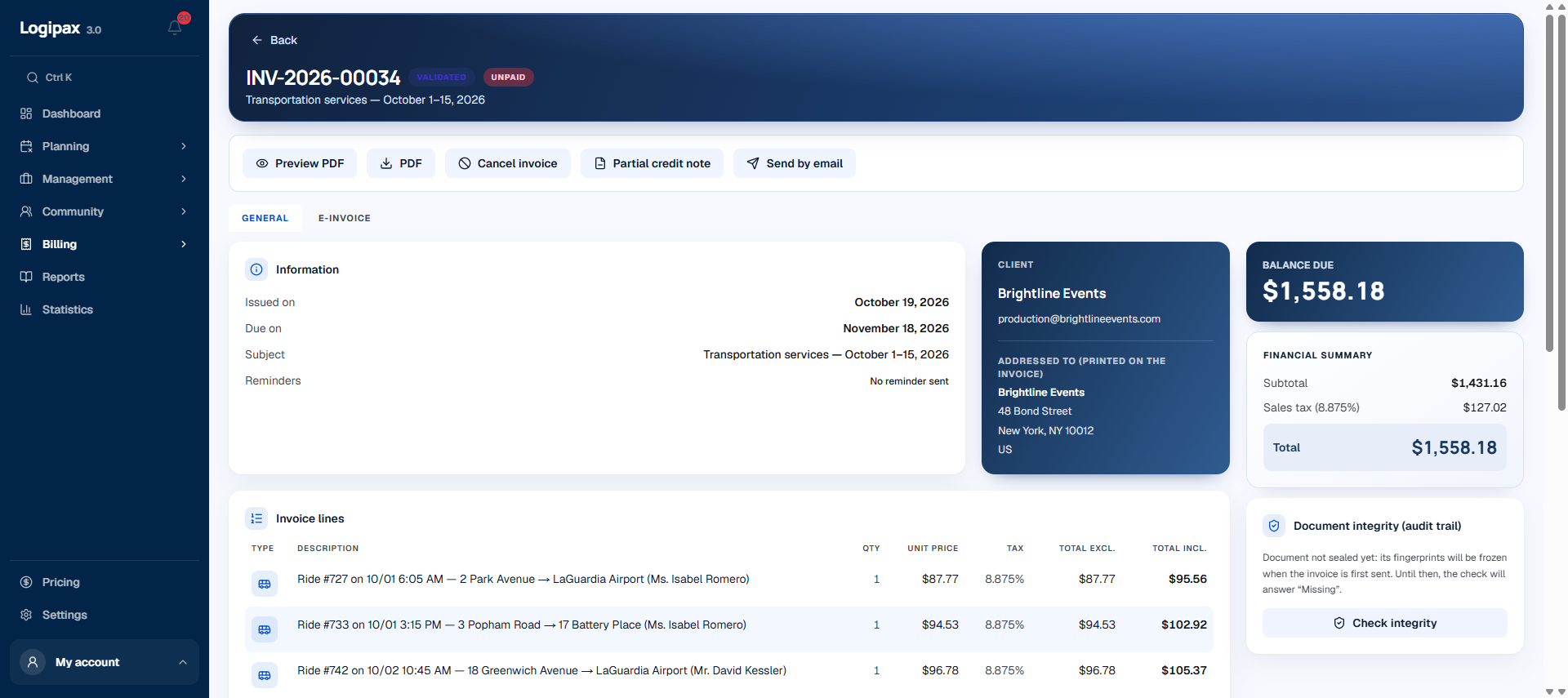The image size is (1568, 698).
Task: Click the Back link
Action: pyautogui.click(x=274, y=40)
